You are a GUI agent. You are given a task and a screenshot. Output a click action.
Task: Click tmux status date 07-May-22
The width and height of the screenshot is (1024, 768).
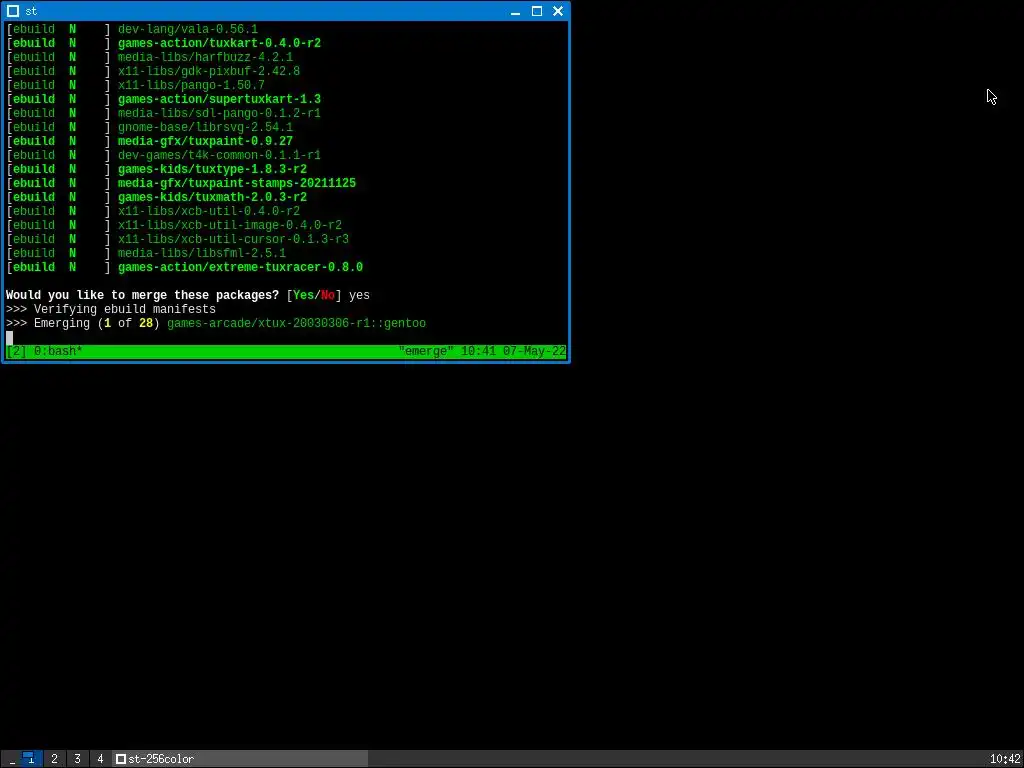click(x=534, y=351)
